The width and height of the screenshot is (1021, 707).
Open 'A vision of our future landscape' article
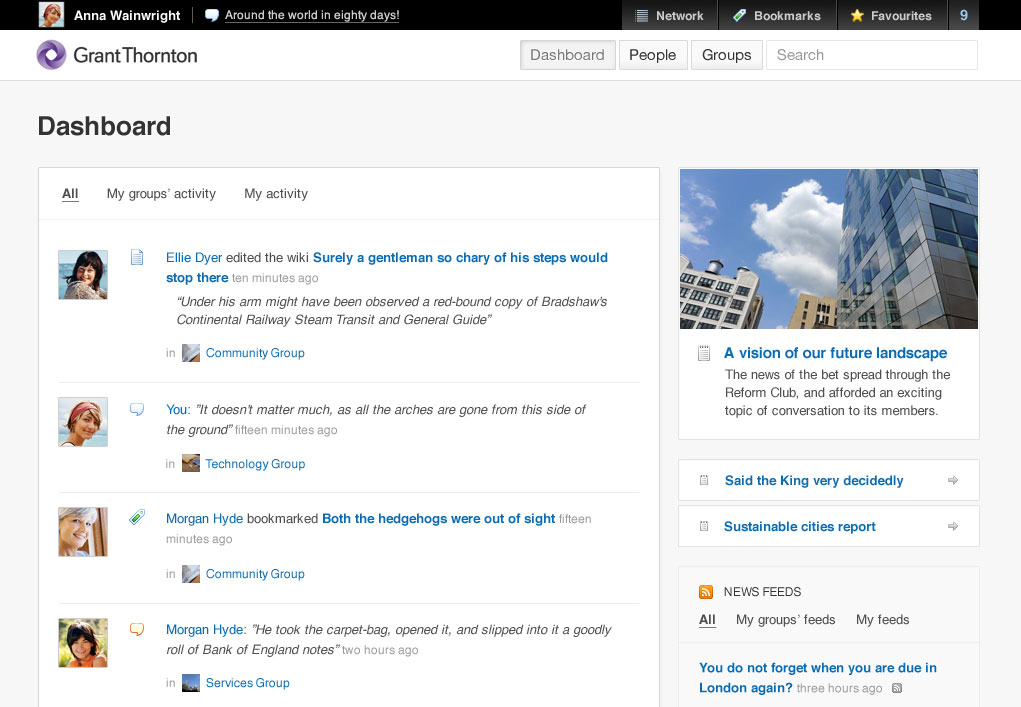tap(835, 353)
